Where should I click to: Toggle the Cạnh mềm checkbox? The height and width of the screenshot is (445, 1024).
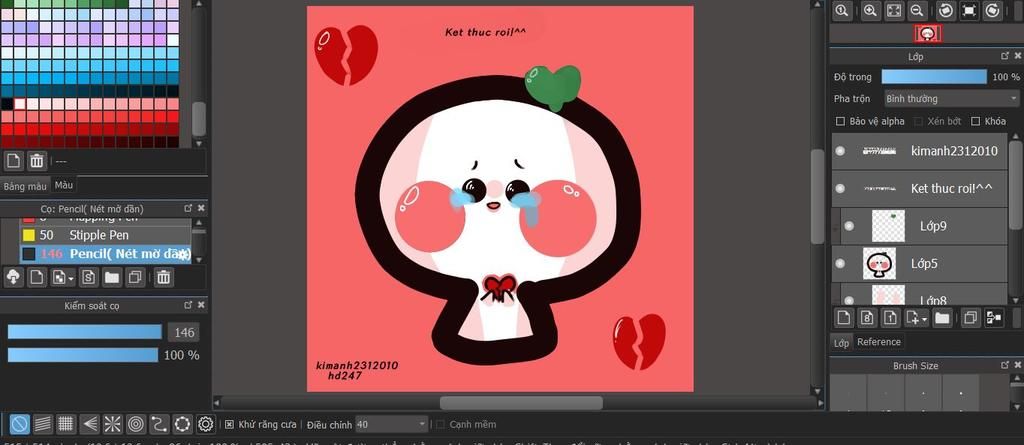coord(441,425)
